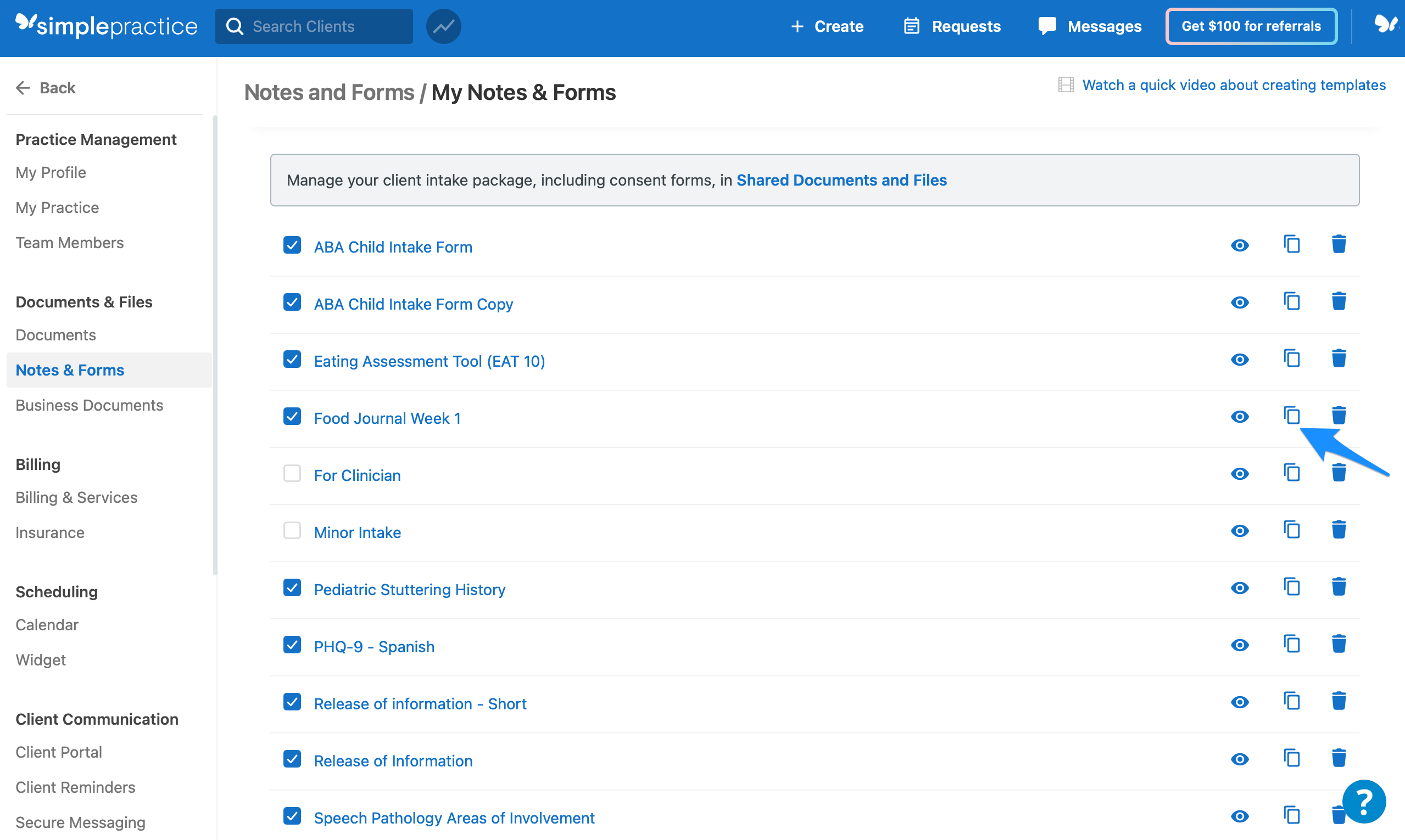
Task: Preview Pediatric Stuttering History
Action: pos(1239,589)
